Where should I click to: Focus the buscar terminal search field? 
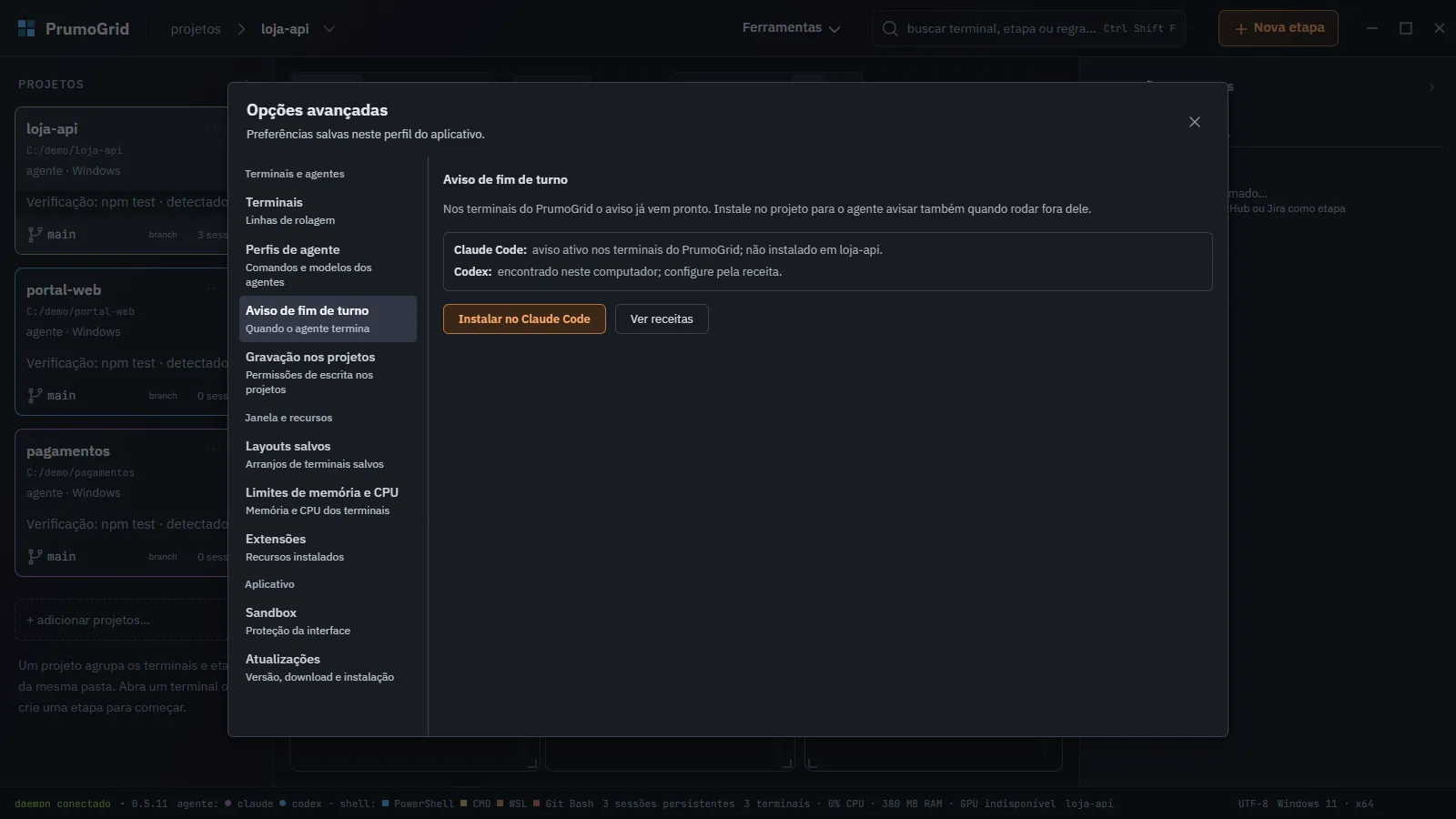coord(1028,28)
